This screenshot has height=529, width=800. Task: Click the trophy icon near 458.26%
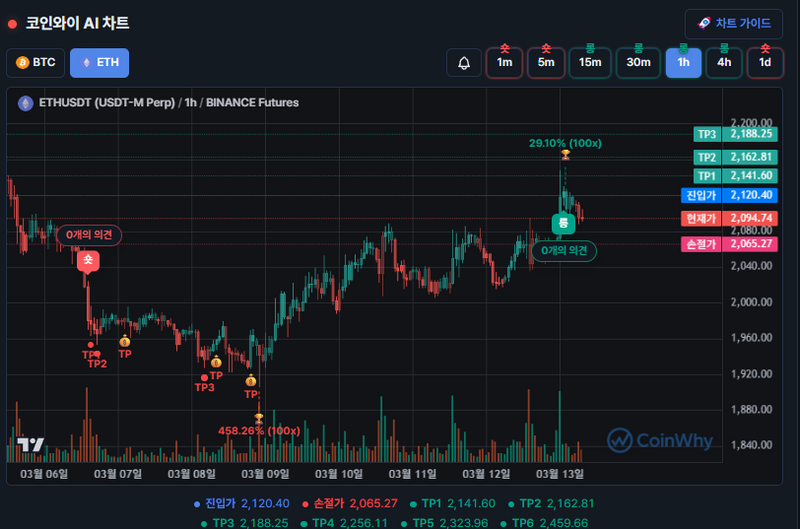(258, 418)
